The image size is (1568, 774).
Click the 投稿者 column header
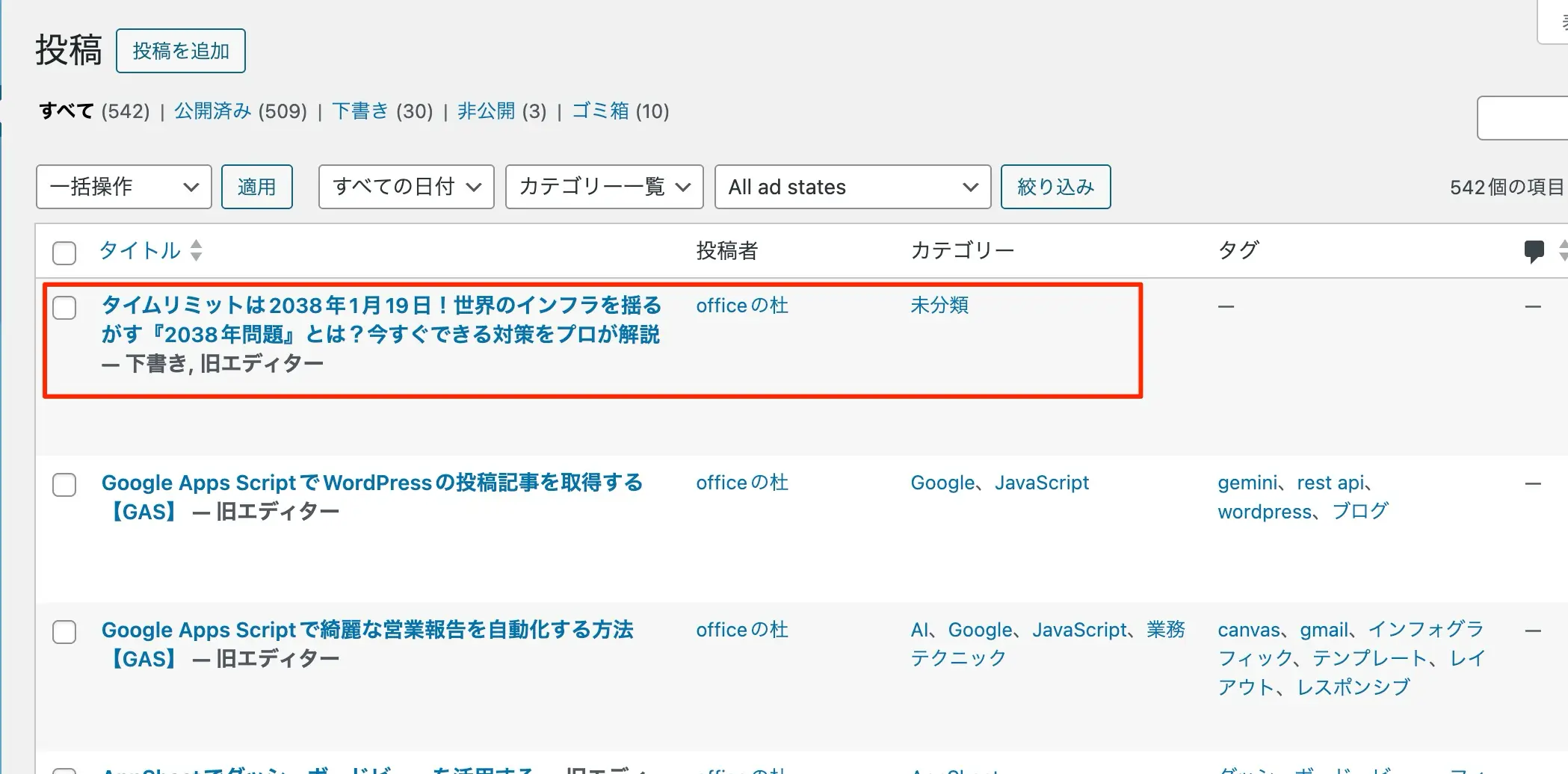pos(727,250)
